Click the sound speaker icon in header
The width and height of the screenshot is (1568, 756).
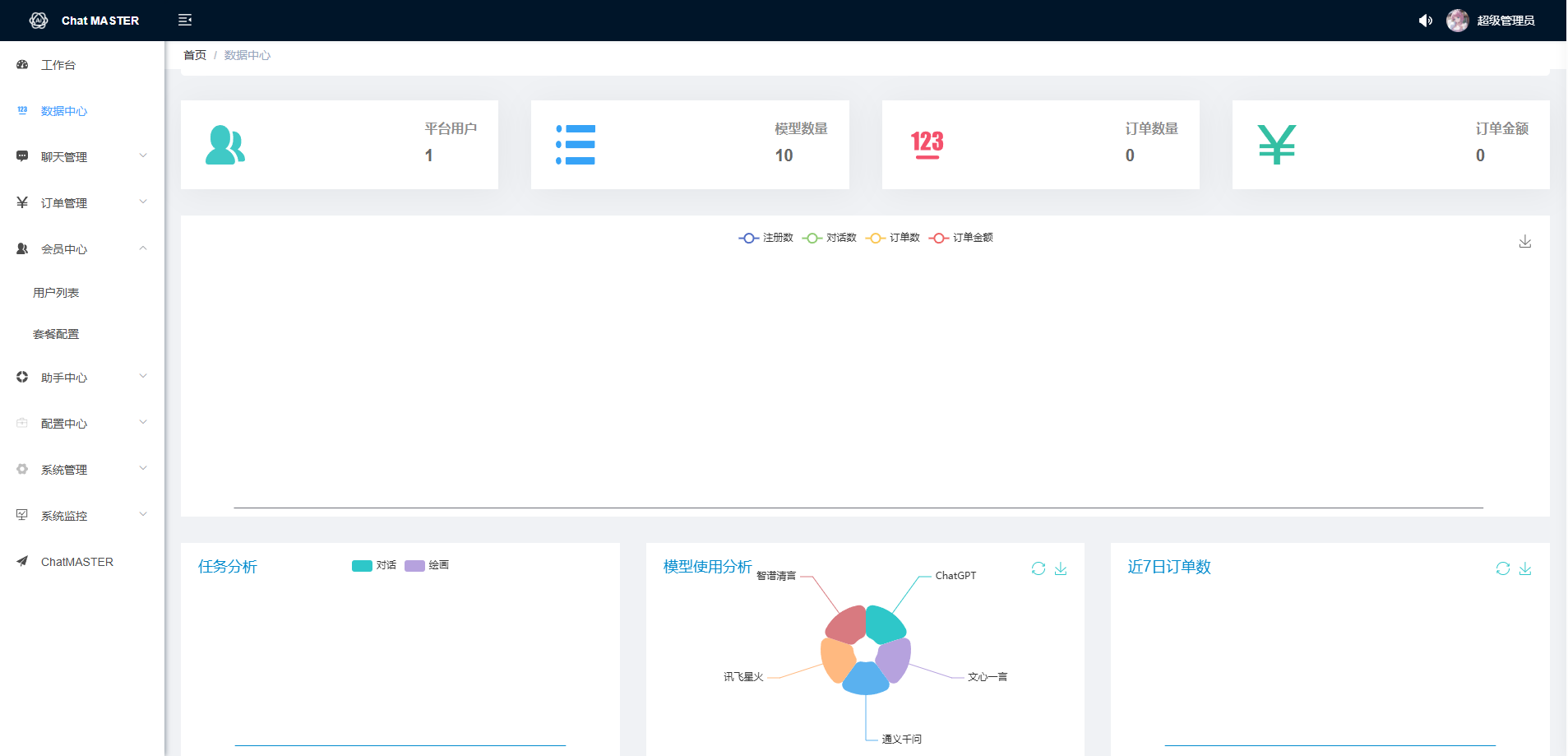1425,21
